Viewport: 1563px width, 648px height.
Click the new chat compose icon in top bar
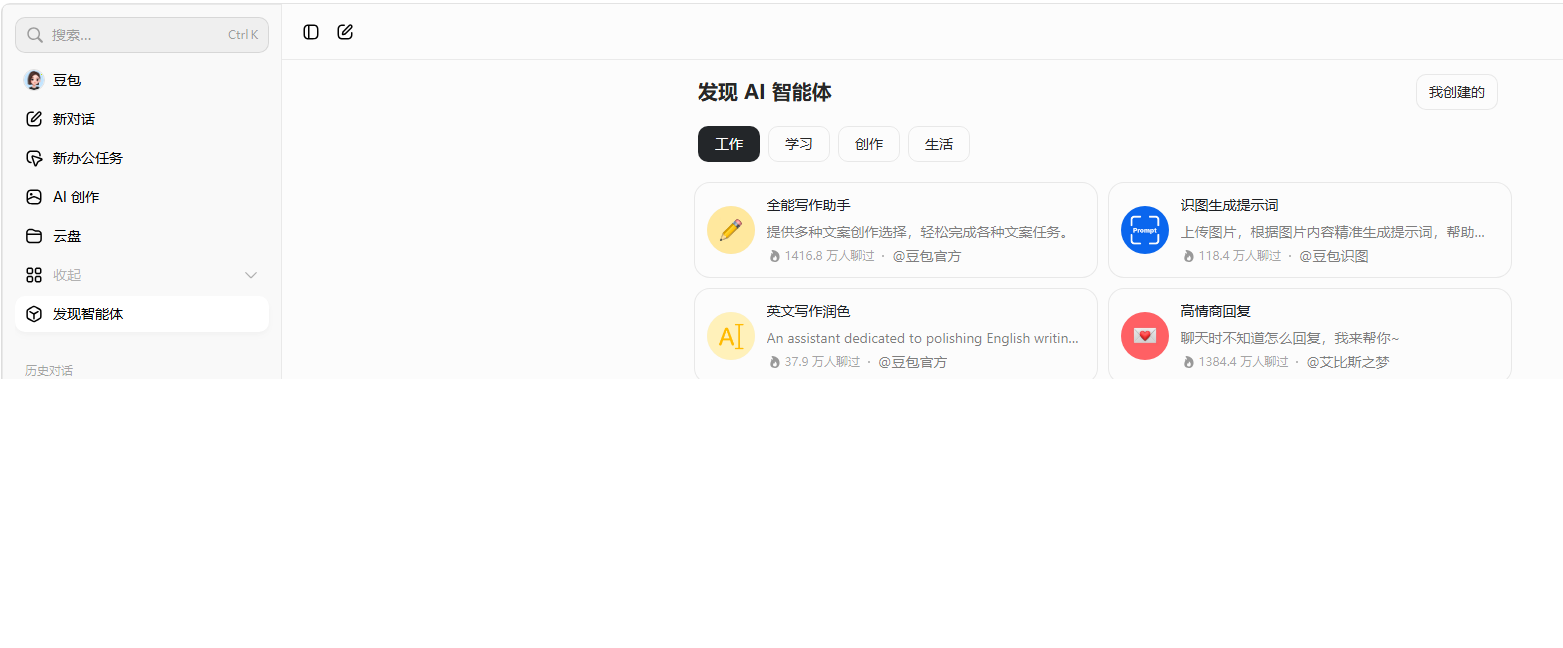pyautogui.click(x=345, y=32)
